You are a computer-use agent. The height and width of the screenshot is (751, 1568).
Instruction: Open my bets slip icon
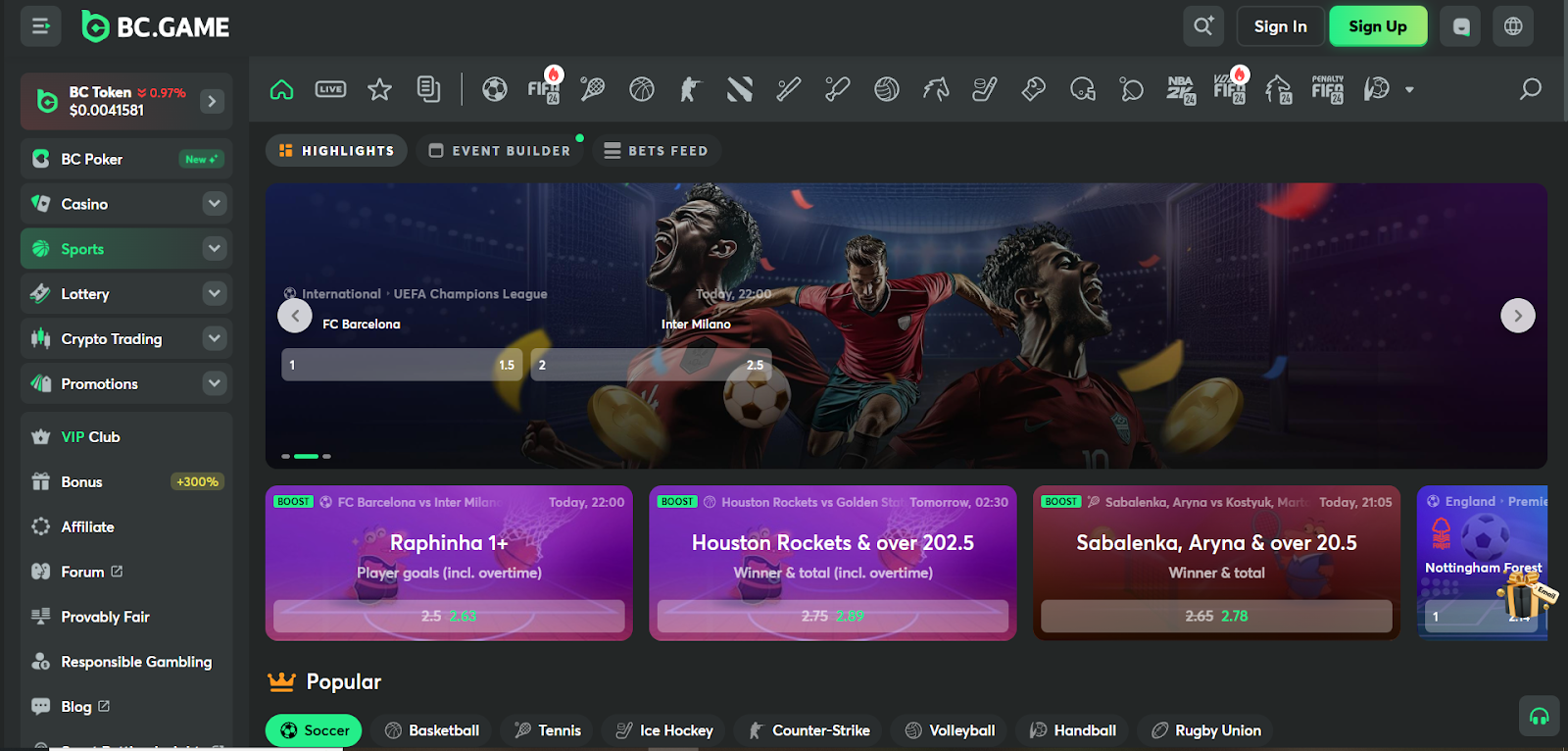click(x=428, y=89)
